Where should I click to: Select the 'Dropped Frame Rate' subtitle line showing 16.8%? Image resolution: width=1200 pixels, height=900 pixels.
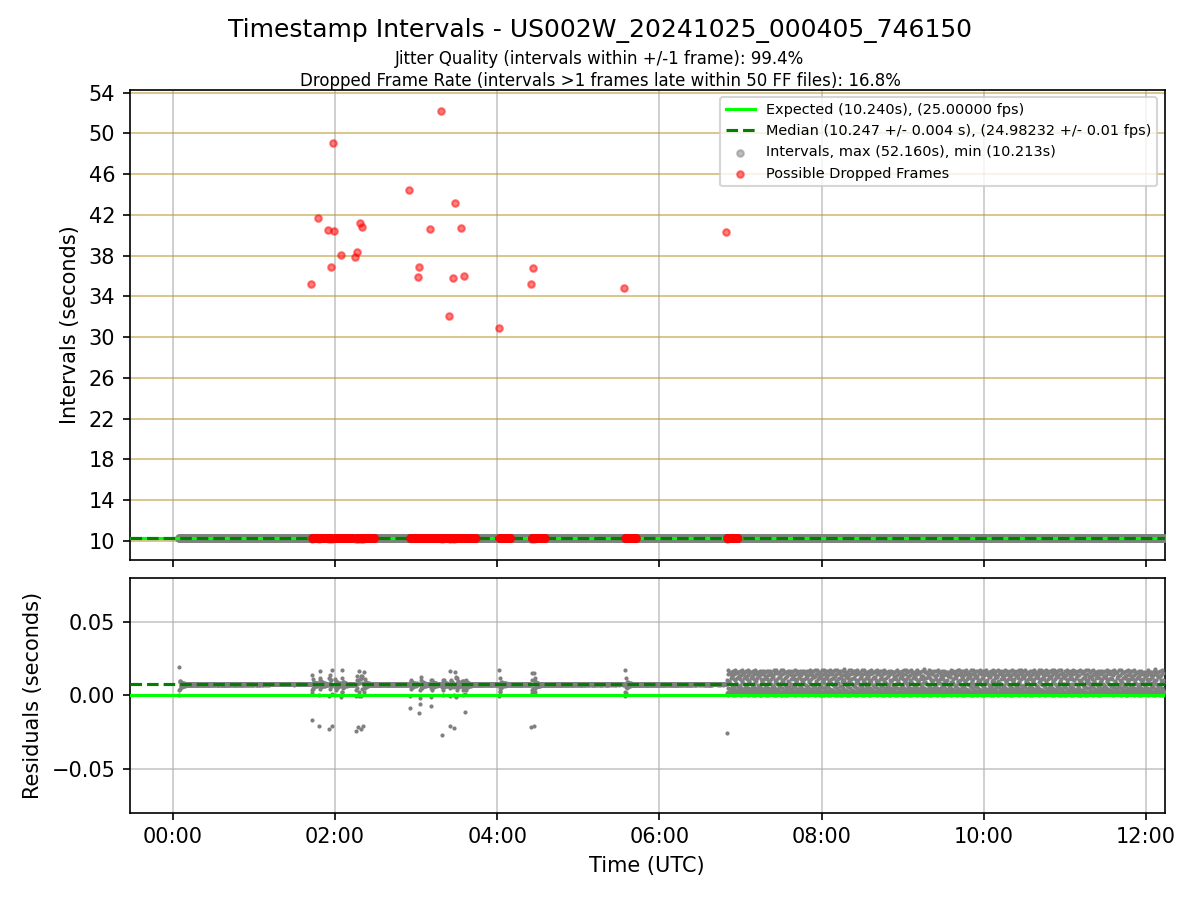tap(600, 80)
